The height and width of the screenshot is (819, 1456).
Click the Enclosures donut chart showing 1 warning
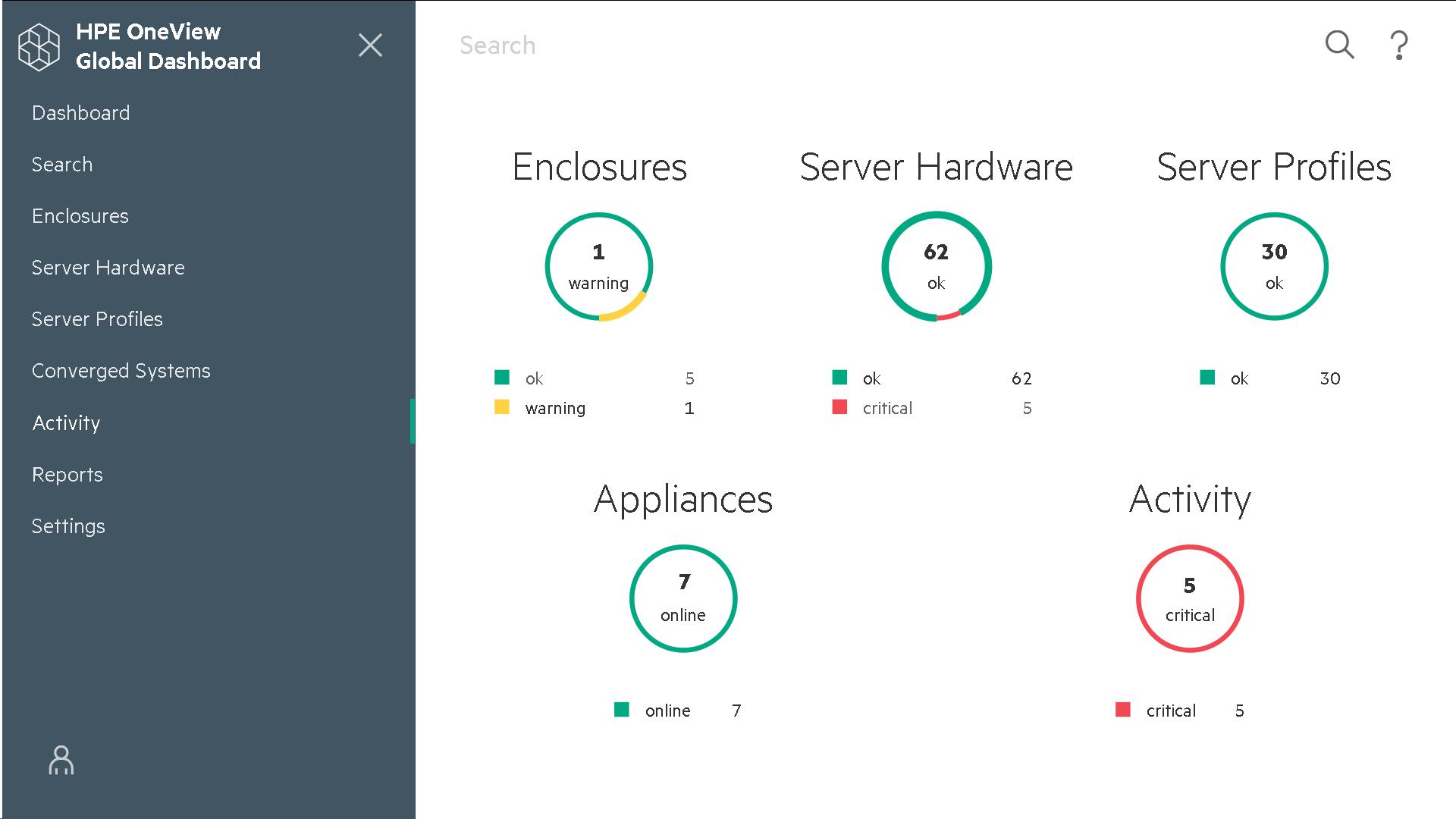599,267
